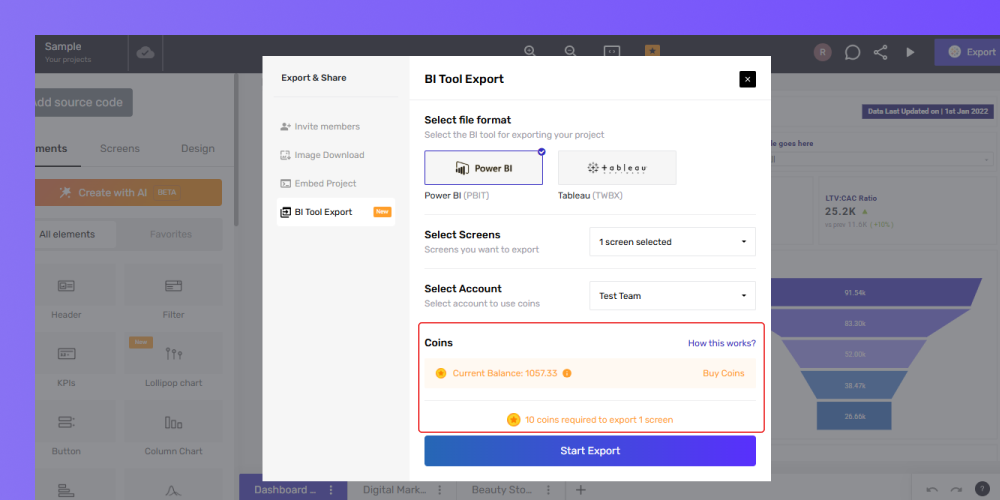
Task: Click Create with AI button
Action: click(128, 193)
